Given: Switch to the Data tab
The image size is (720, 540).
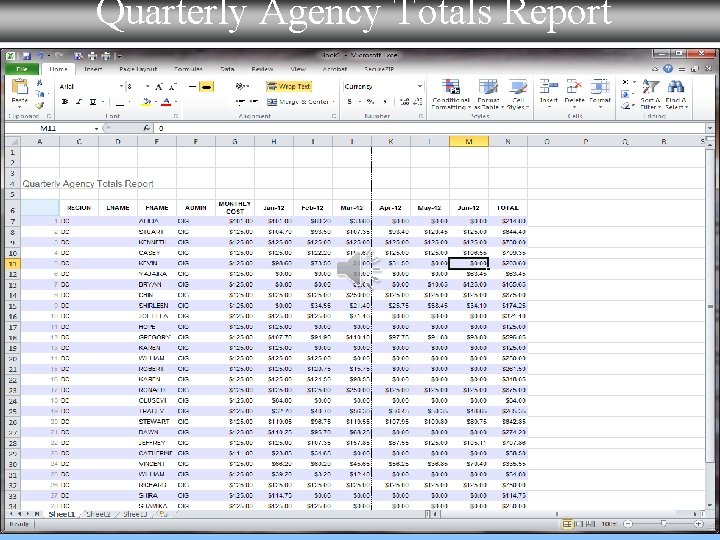Looking at the screenshot, I should [227, 69].
